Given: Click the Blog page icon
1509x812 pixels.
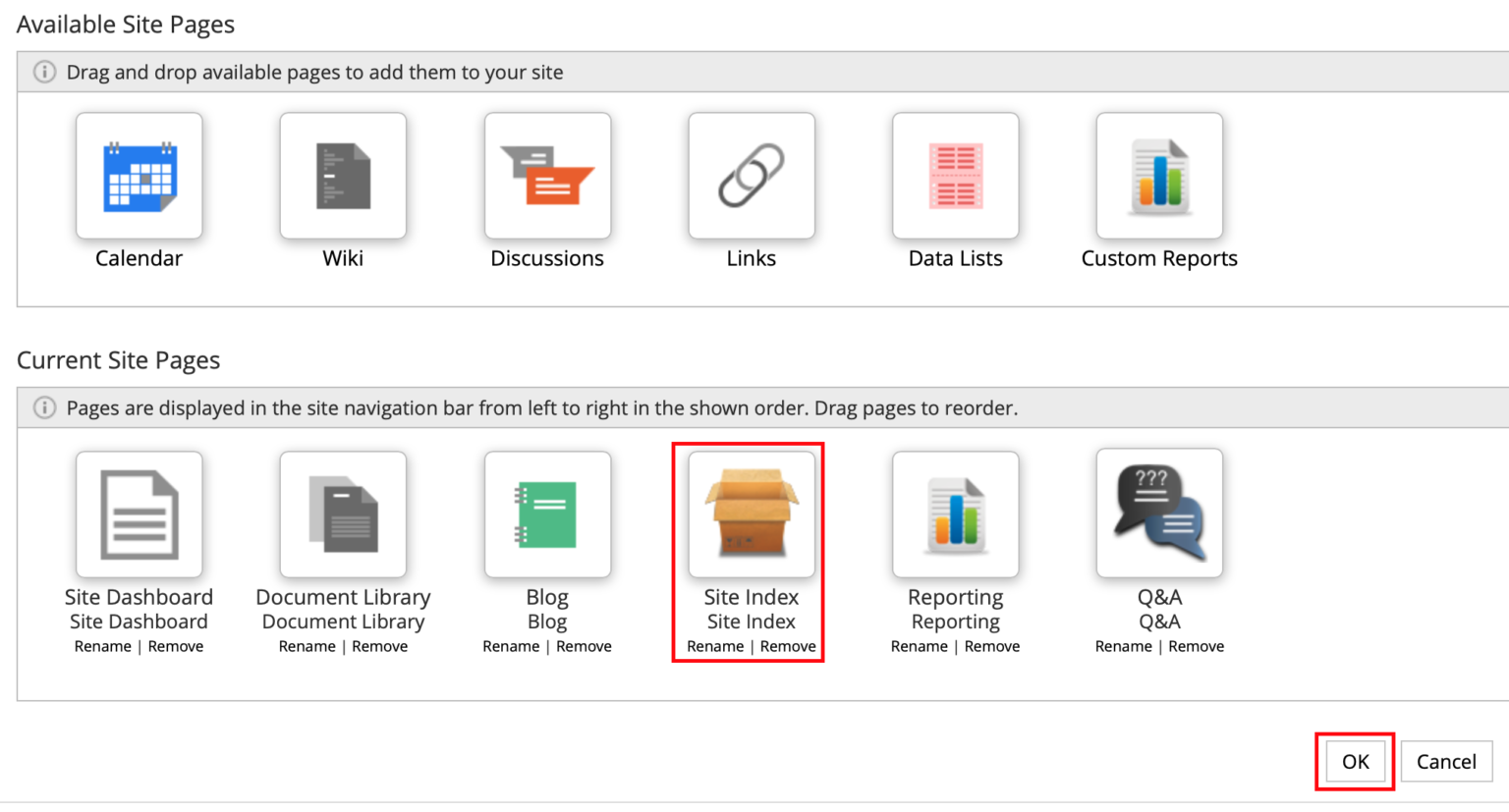Looking at the screenshot, I should tap(547, 513).
